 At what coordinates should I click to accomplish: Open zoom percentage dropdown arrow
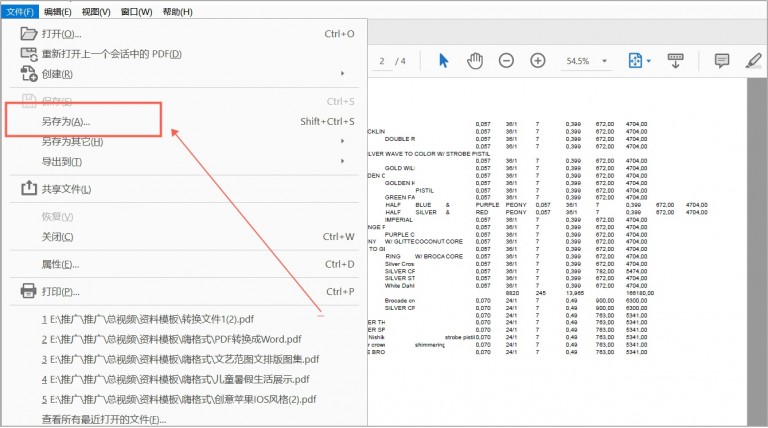[604, 61]
